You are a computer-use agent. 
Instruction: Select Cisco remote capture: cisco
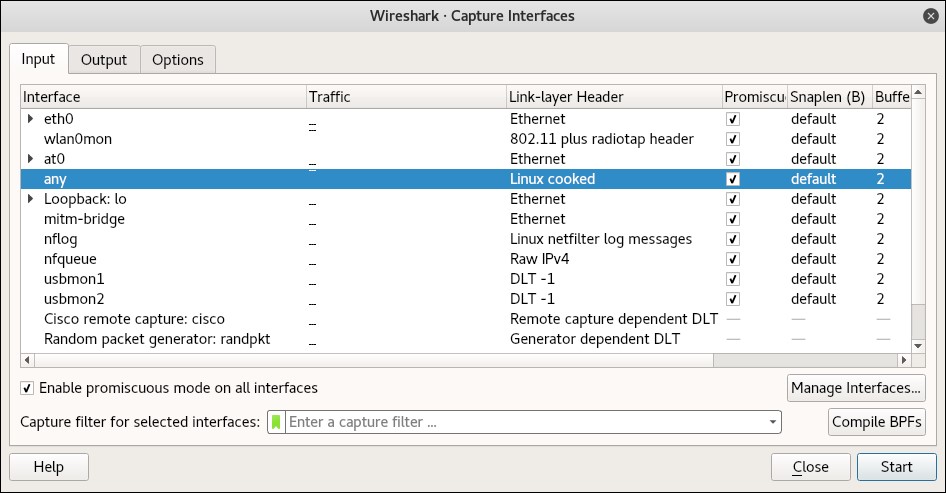[134, 319]
